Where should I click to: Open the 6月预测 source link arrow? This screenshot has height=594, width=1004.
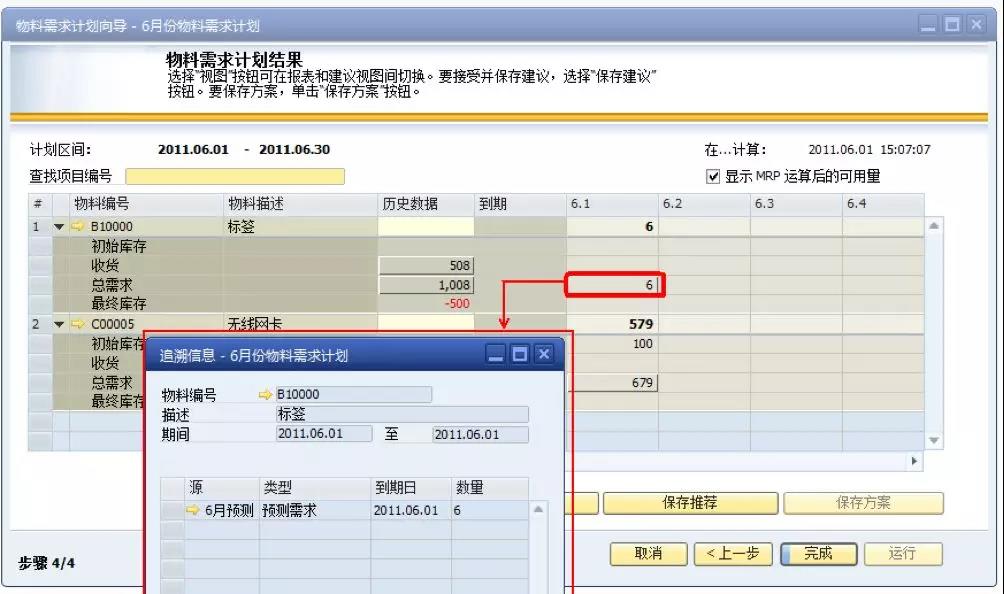click(193, 510)
